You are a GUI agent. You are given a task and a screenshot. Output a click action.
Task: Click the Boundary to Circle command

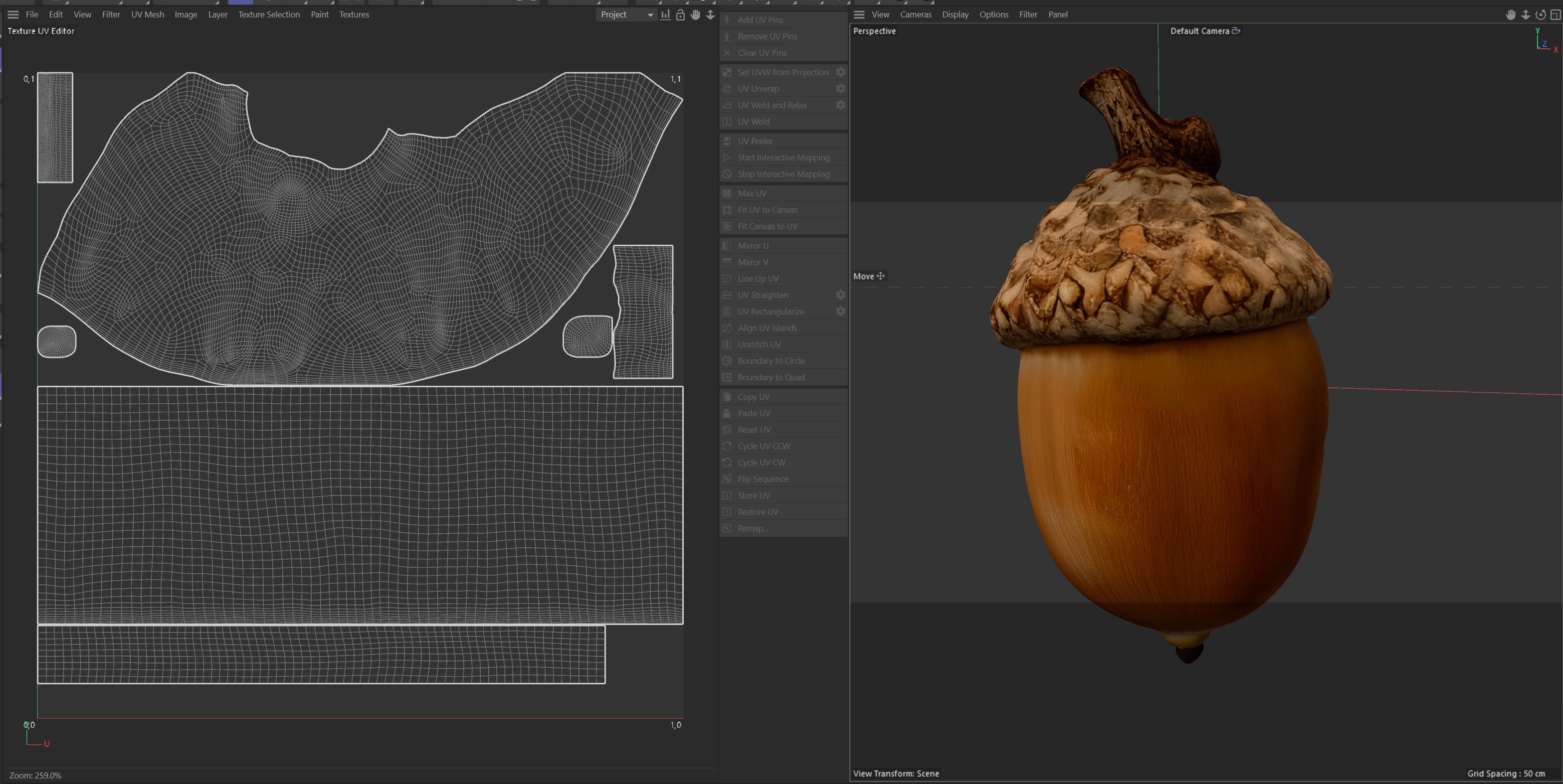771,361
